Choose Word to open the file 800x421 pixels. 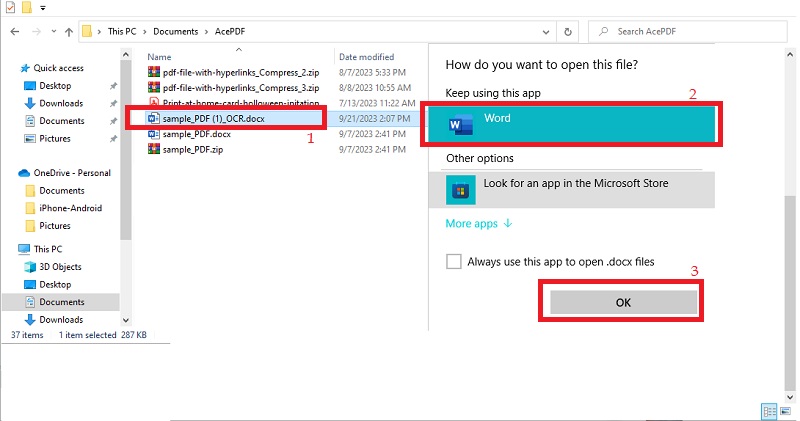[571, 124]
